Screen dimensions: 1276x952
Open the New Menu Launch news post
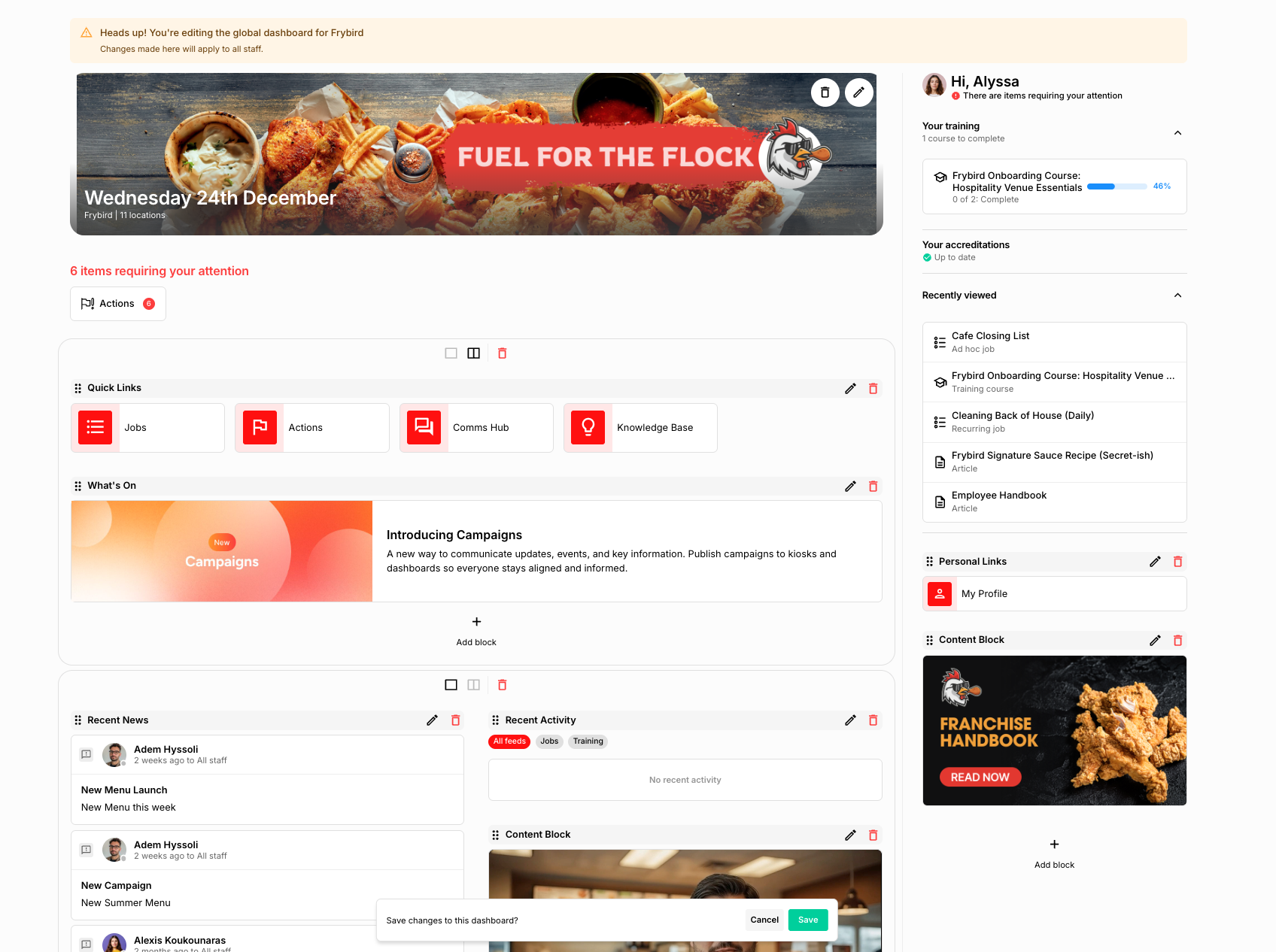point(267,780)
